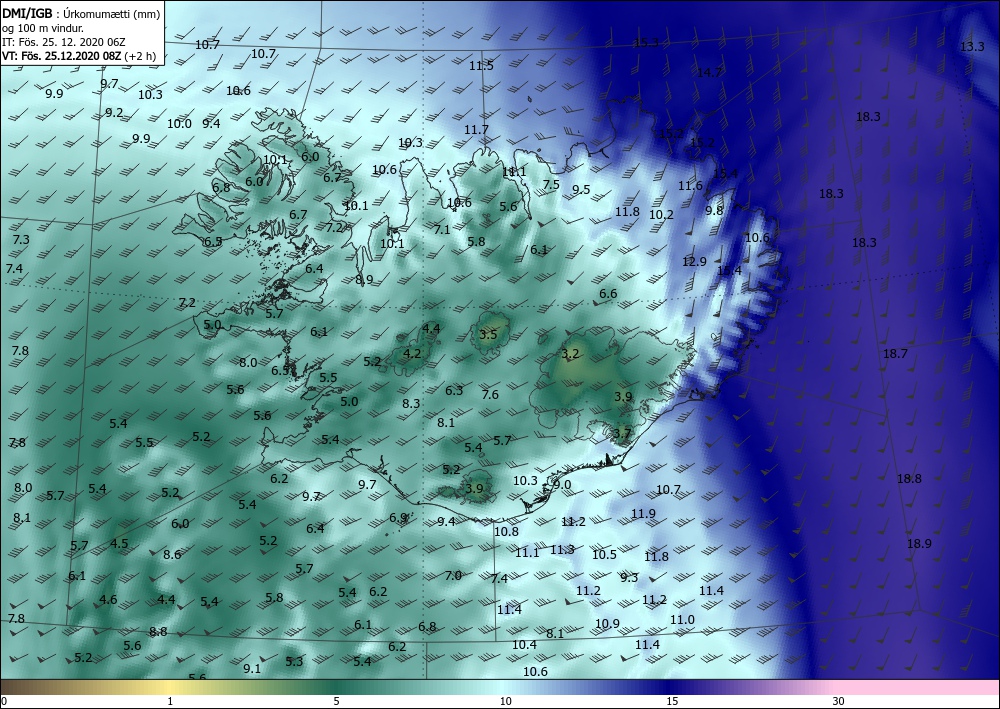Click the 7.0 value on the map
The height and width of the screenshot is (709, 1000).
pyautogui.click(x=453, y=576)
